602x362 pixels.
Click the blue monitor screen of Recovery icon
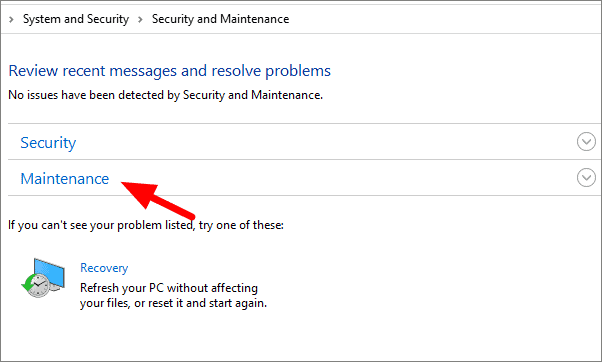(51, 273)
